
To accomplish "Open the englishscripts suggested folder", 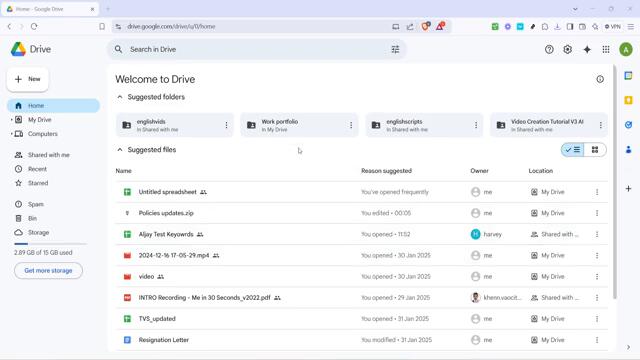I will [x=424, y=125].
